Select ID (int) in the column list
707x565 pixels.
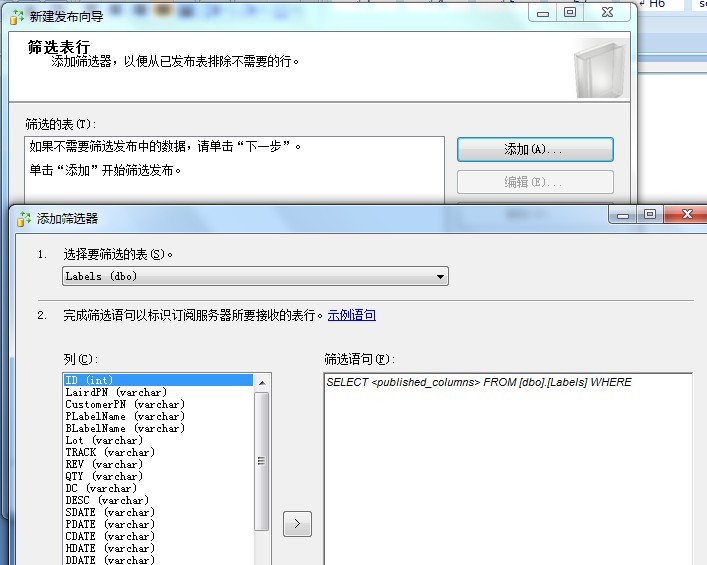[158, 380]
